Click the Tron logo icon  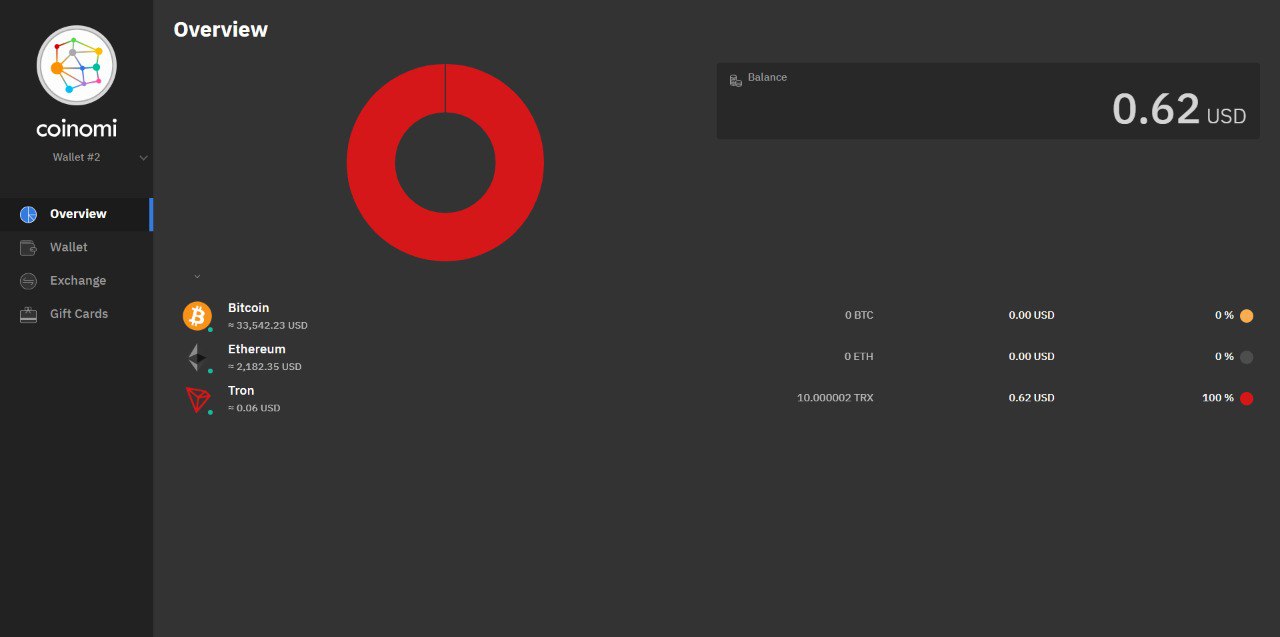(199, 399)
